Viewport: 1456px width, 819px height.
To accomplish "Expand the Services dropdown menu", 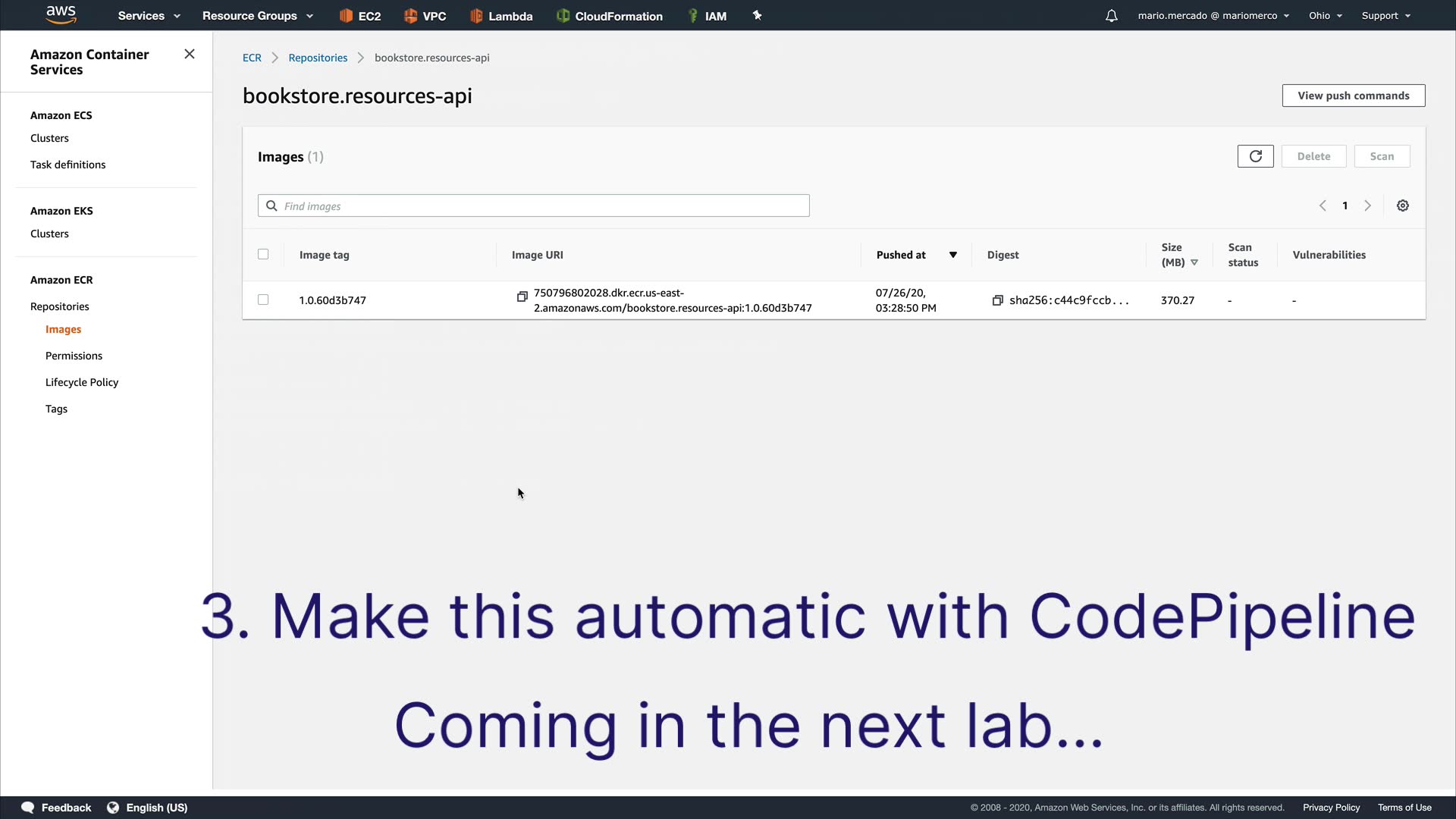I will [149, 16].
